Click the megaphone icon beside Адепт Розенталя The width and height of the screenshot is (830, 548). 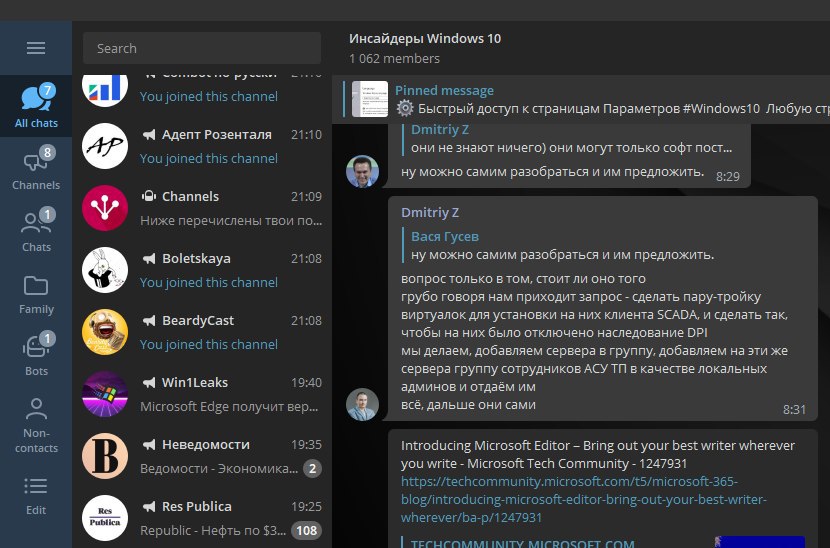coord(149,135)
